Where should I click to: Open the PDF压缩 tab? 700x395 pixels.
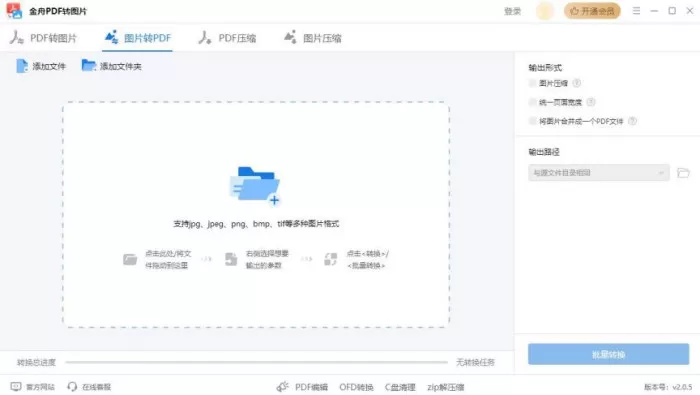tap(227, 38)
